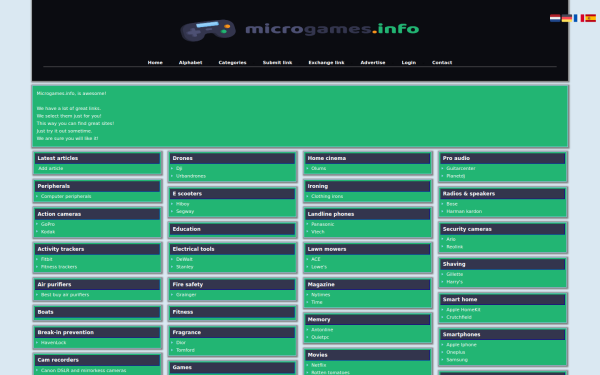This screenshot has height=375, width=600.
Task: Visit the Dior fragrance link
Action: [181, 343]
